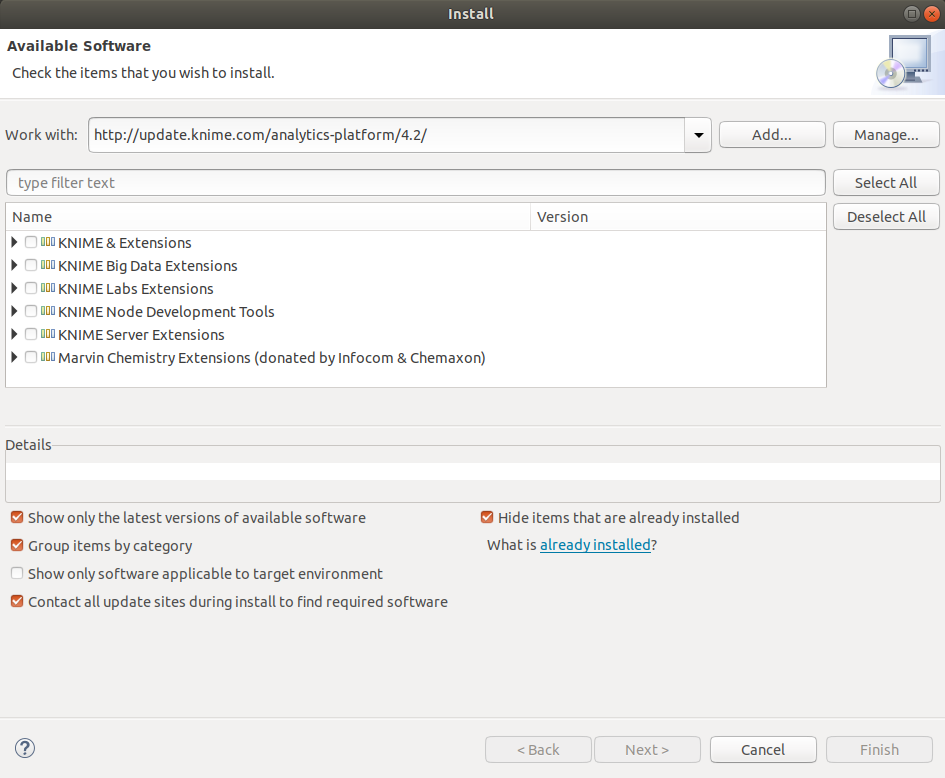
Task: Close the Install dialog window
Action: 931,13
